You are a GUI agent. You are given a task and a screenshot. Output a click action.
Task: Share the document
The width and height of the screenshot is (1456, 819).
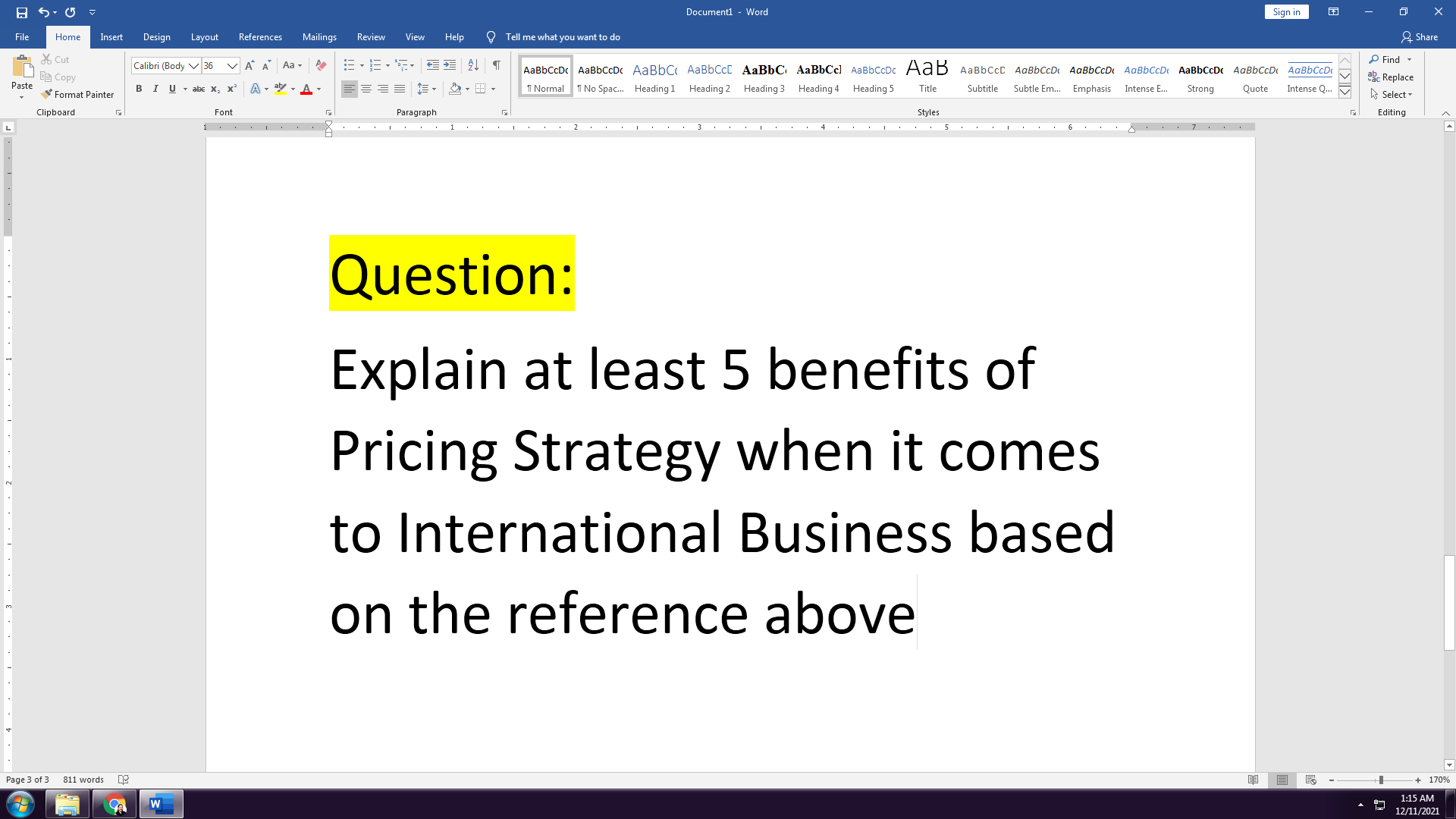(1419, 37)
